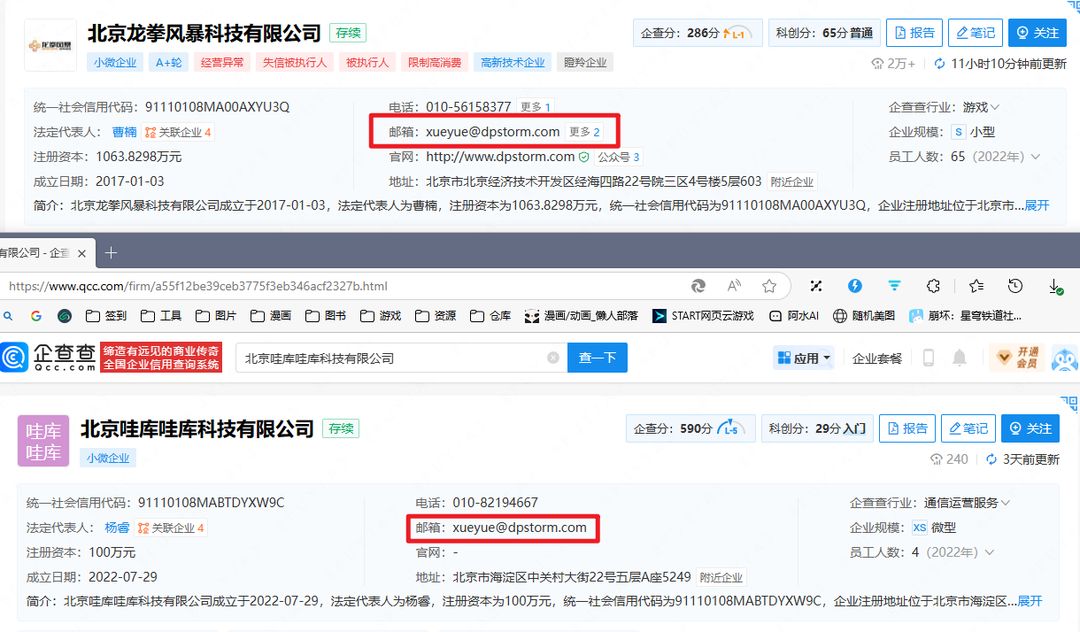
Task: Click 笔记 button for 北京哇库哇库科技有限公司
Action: 968,428
